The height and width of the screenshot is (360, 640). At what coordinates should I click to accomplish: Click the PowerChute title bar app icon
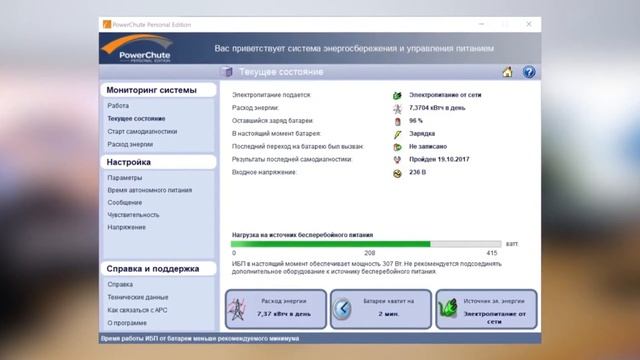tap(107, 24)
